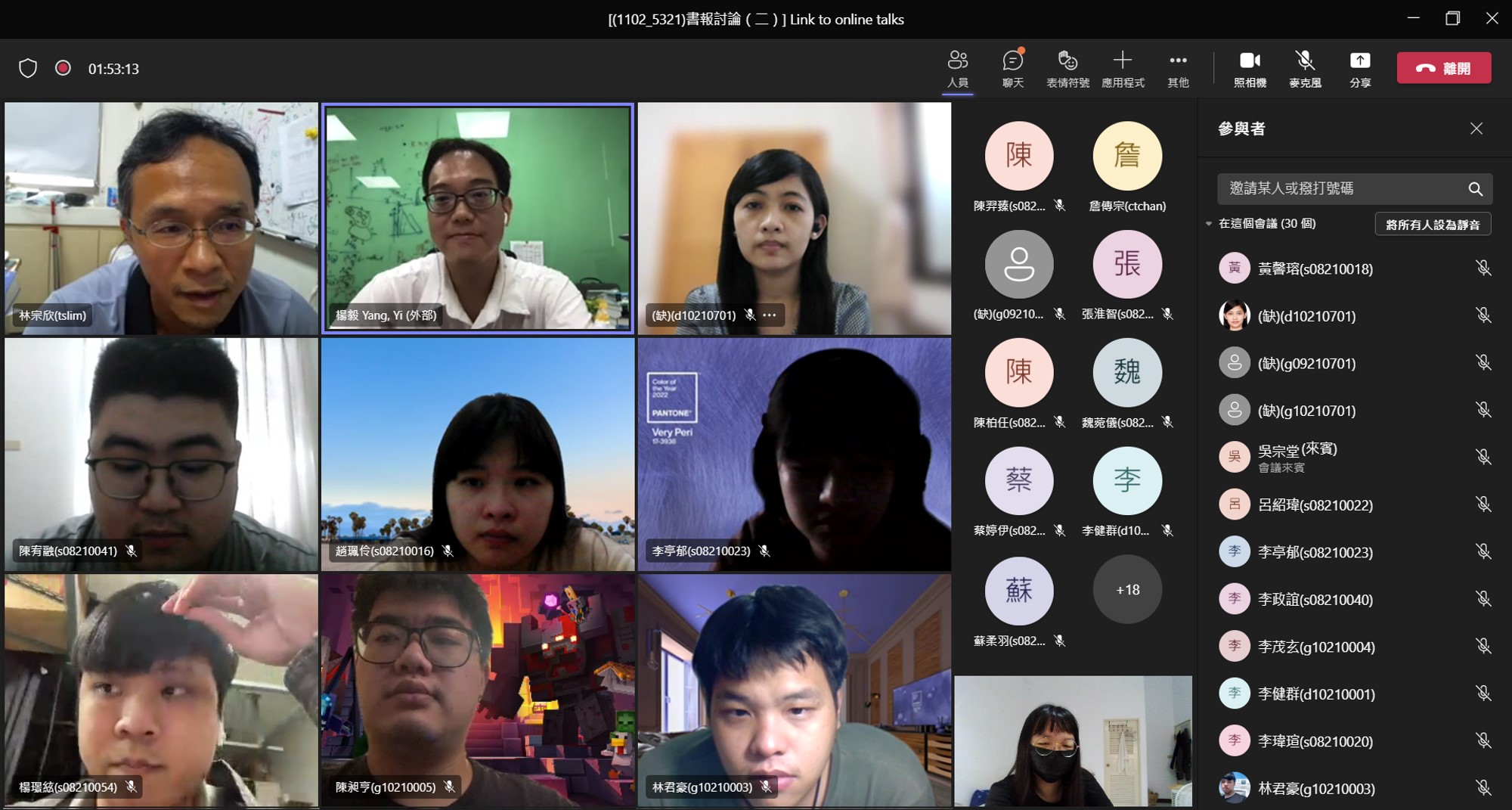Click the Leave (離開) meeting button
Screen dimensions: 1512x810
pyautogui.click(x=1443, y=68)
